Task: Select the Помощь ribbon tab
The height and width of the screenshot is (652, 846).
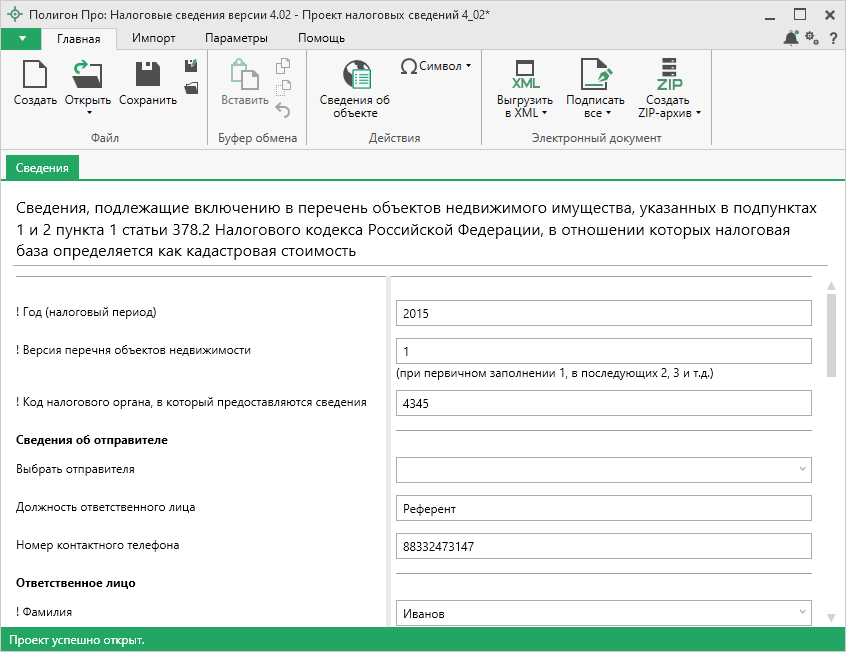Action: [x=321, y=38]
